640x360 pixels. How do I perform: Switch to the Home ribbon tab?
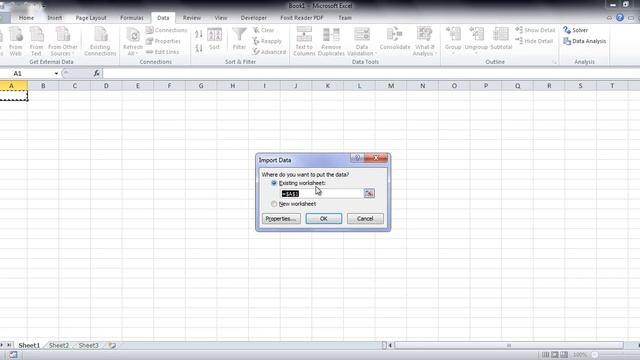26,18
